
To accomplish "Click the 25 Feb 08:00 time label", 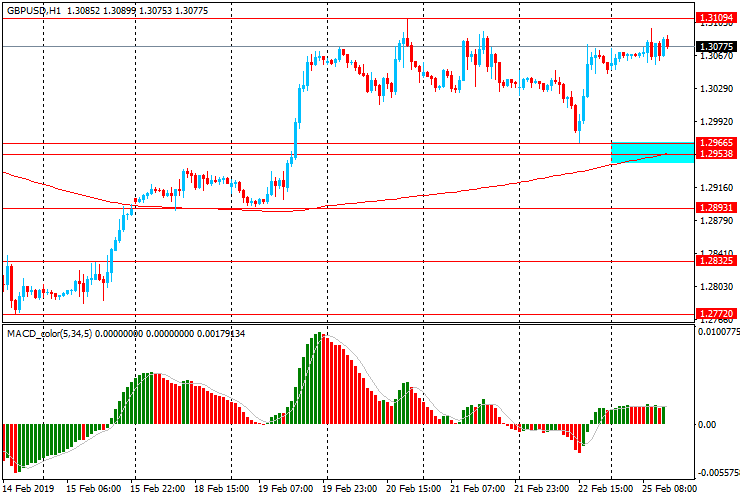I will pyautogui.click(x=669, y=488).
